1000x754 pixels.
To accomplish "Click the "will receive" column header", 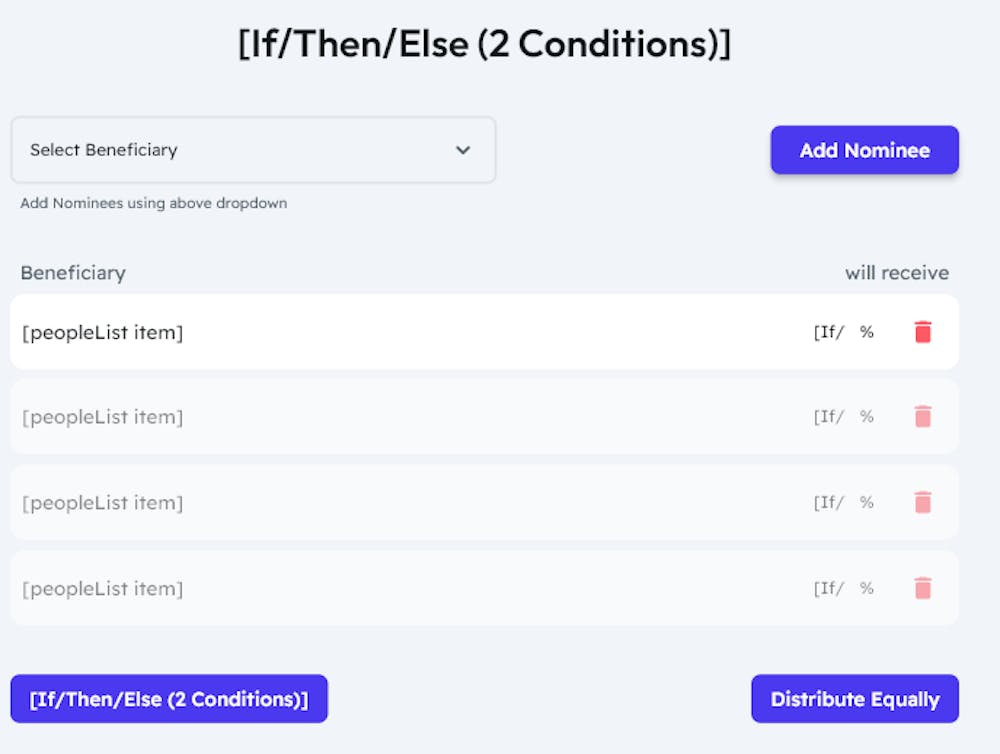I will coord(896,273).
